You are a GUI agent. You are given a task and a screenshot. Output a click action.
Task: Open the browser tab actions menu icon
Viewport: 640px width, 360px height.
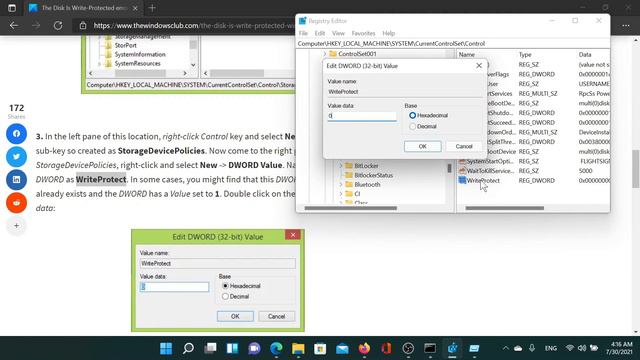click(x=12, y=8)
